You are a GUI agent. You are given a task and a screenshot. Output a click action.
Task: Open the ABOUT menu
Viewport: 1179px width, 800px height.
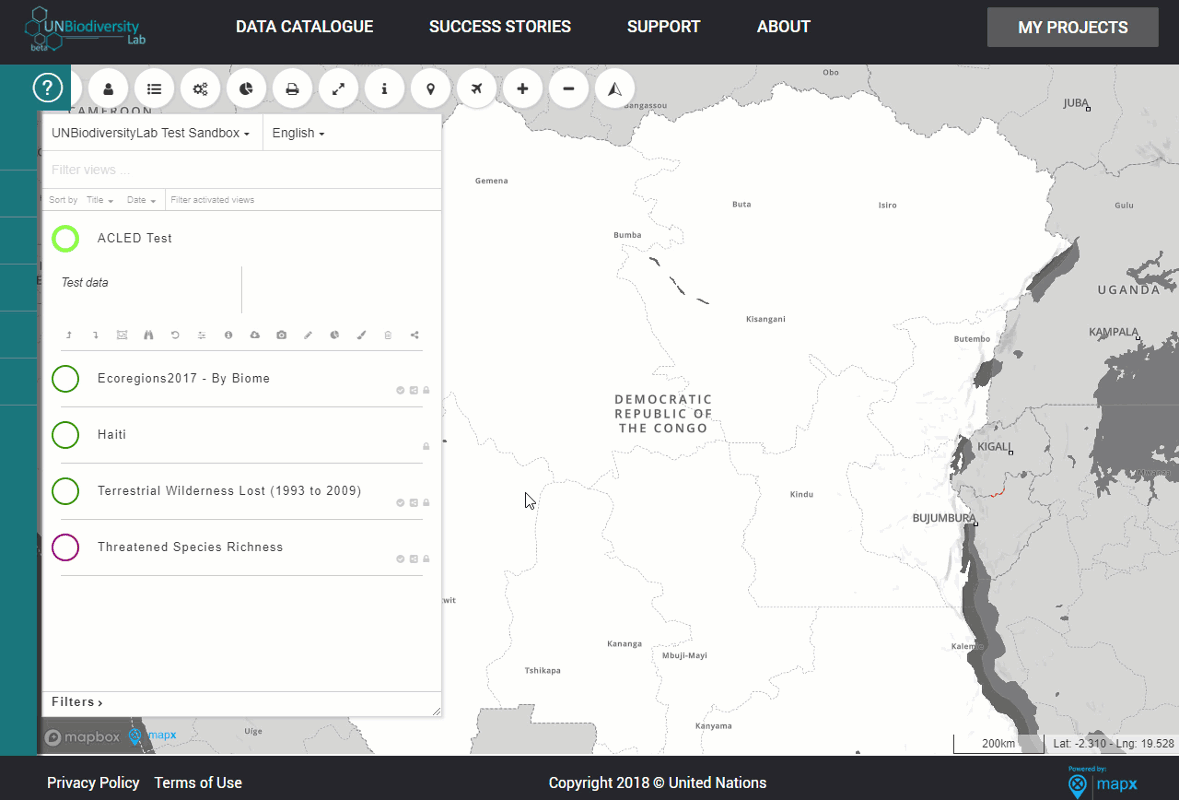pyautogui.click(x=783, y=27)
